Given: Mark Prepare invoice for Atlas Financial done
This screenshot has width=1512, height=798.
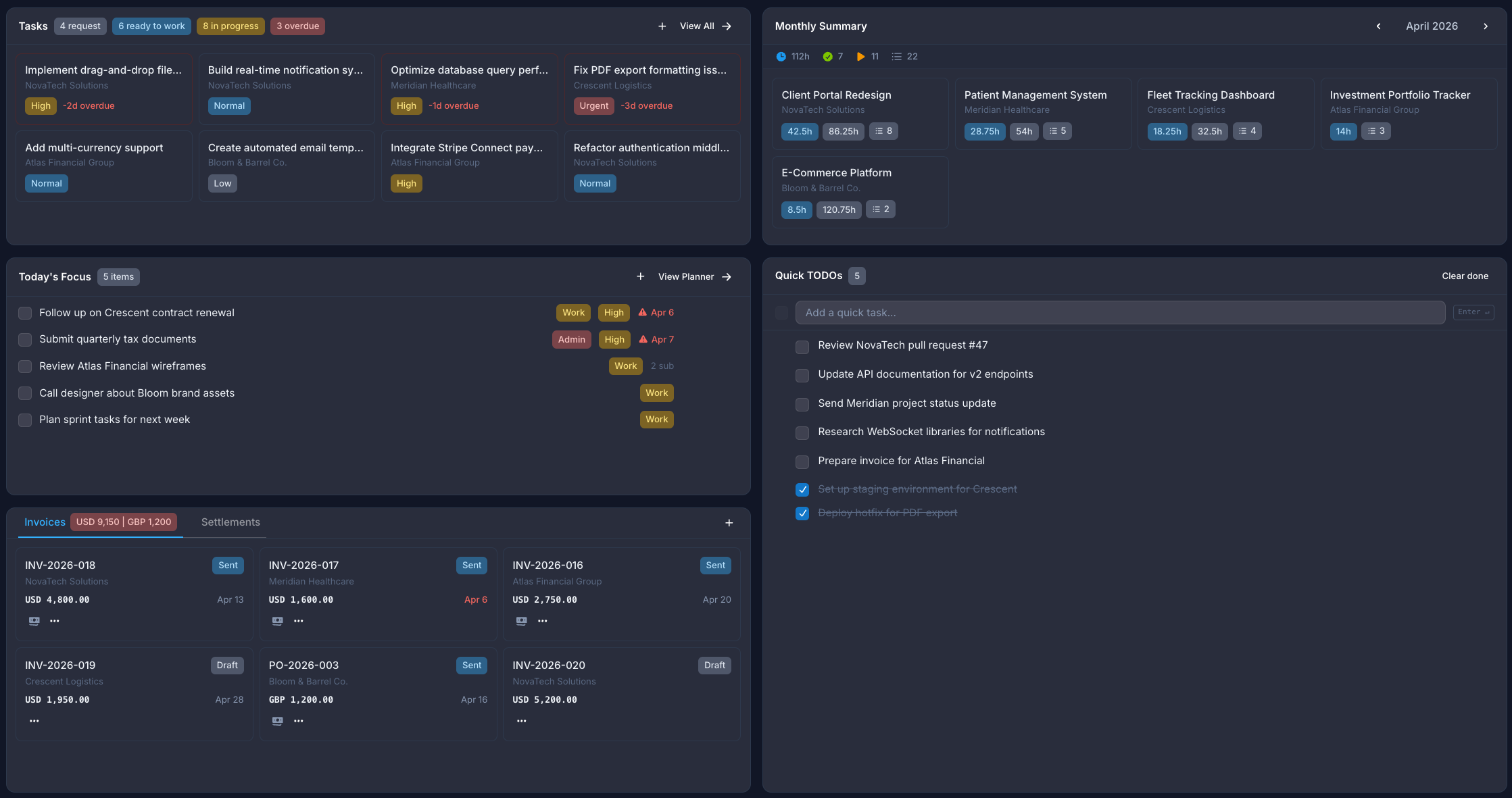Looking at the screenshot, I should (x=802, y=462).
